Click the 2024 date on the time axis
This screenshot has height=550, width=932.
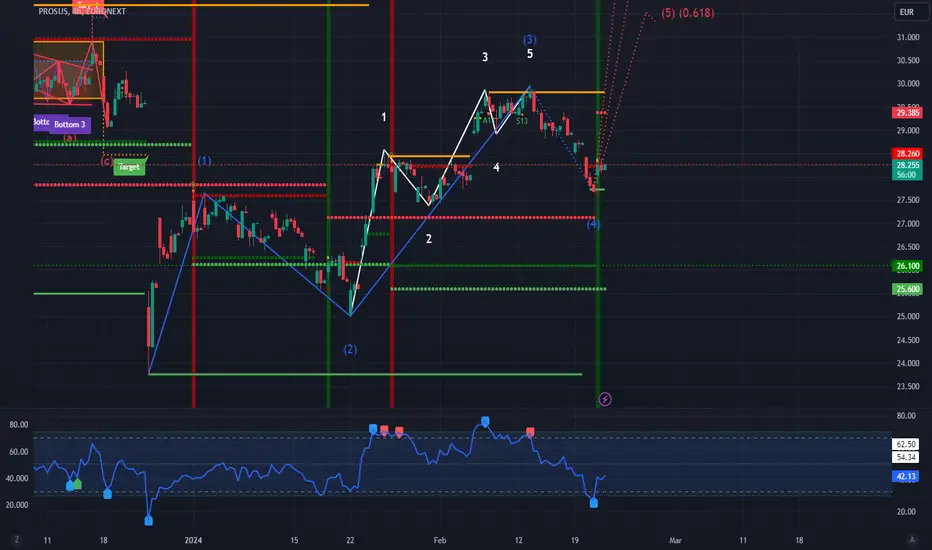click(193, 540)
